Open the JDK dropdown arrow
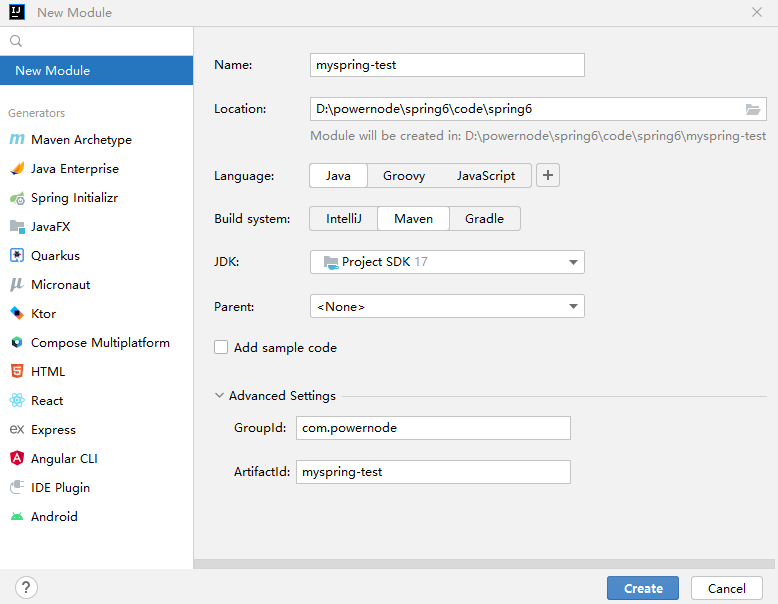Viewport: 778px width, 604px height. 573,262
